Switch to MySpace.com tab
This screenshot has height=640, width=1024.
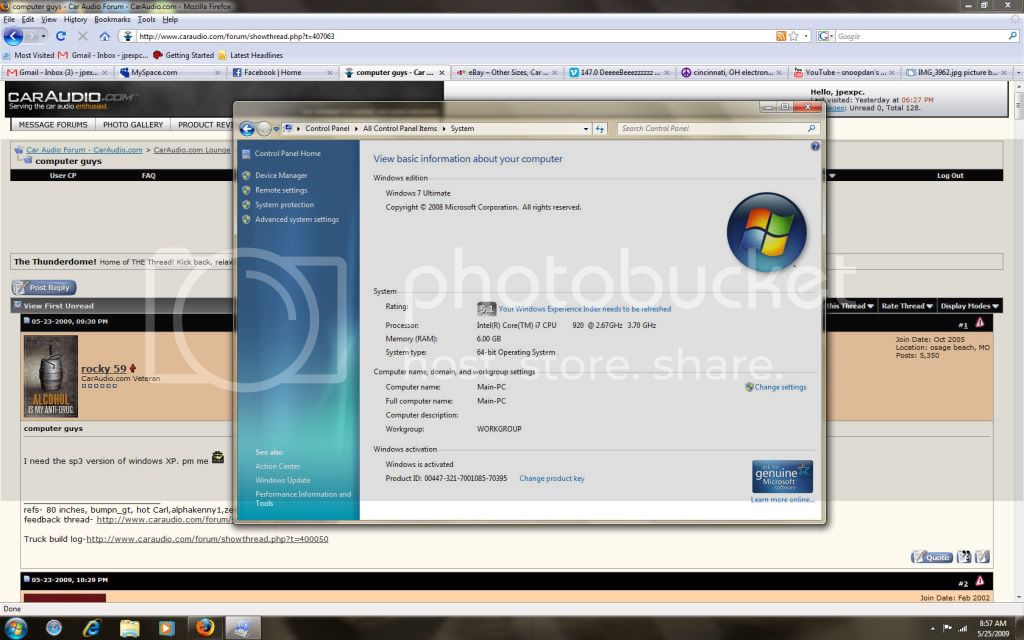click(170, 72)
